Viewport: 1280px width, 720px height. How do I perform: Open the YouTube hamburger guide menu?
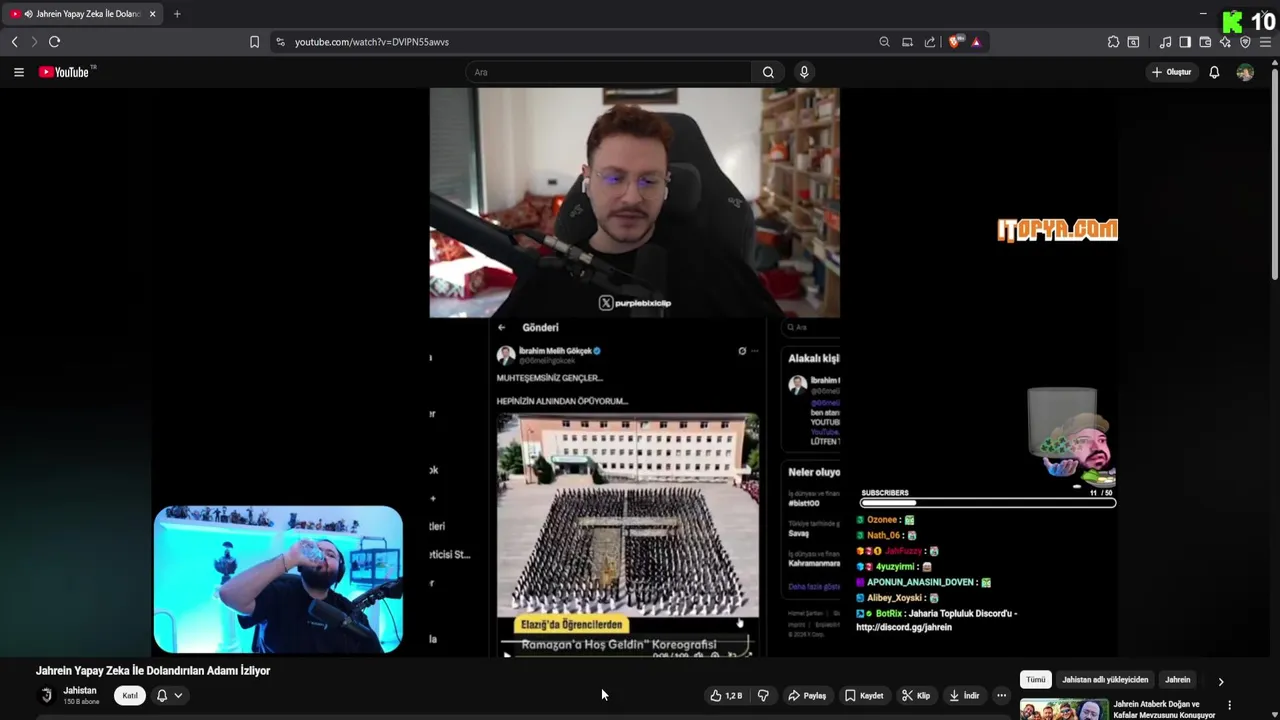18,72
